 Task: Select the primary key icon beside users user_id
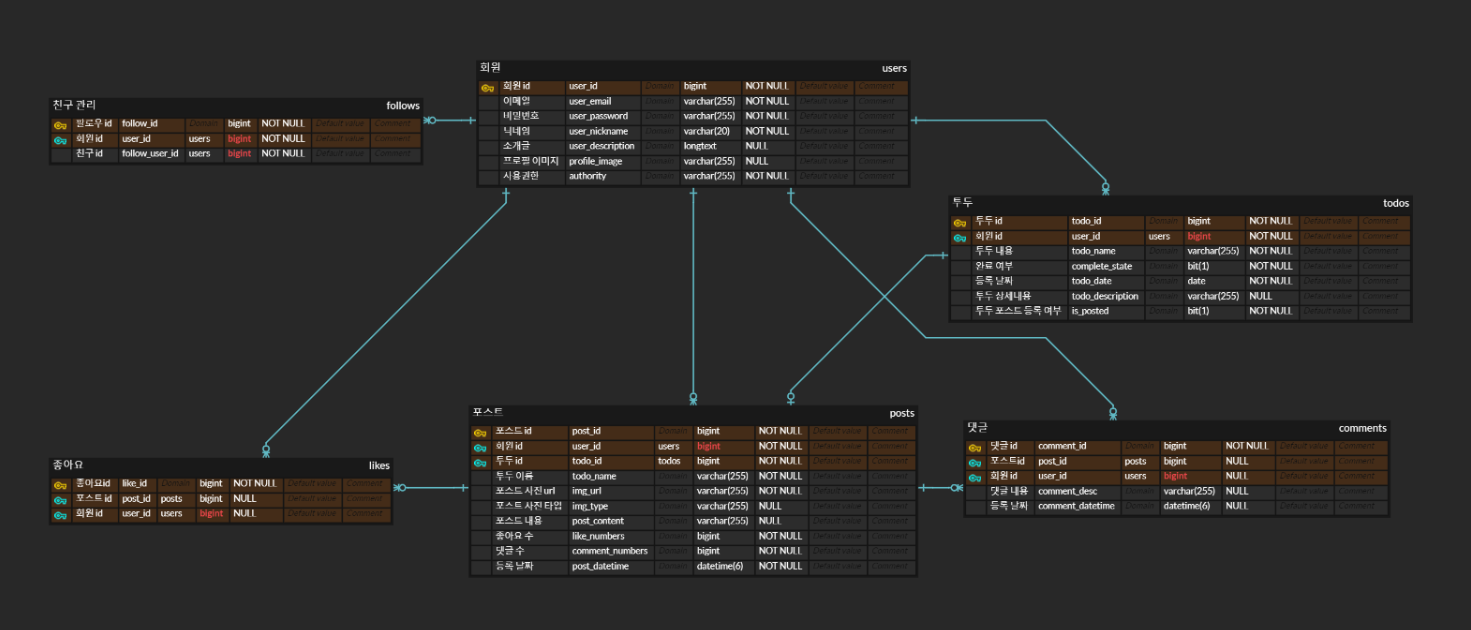click(x=487, y=87)
